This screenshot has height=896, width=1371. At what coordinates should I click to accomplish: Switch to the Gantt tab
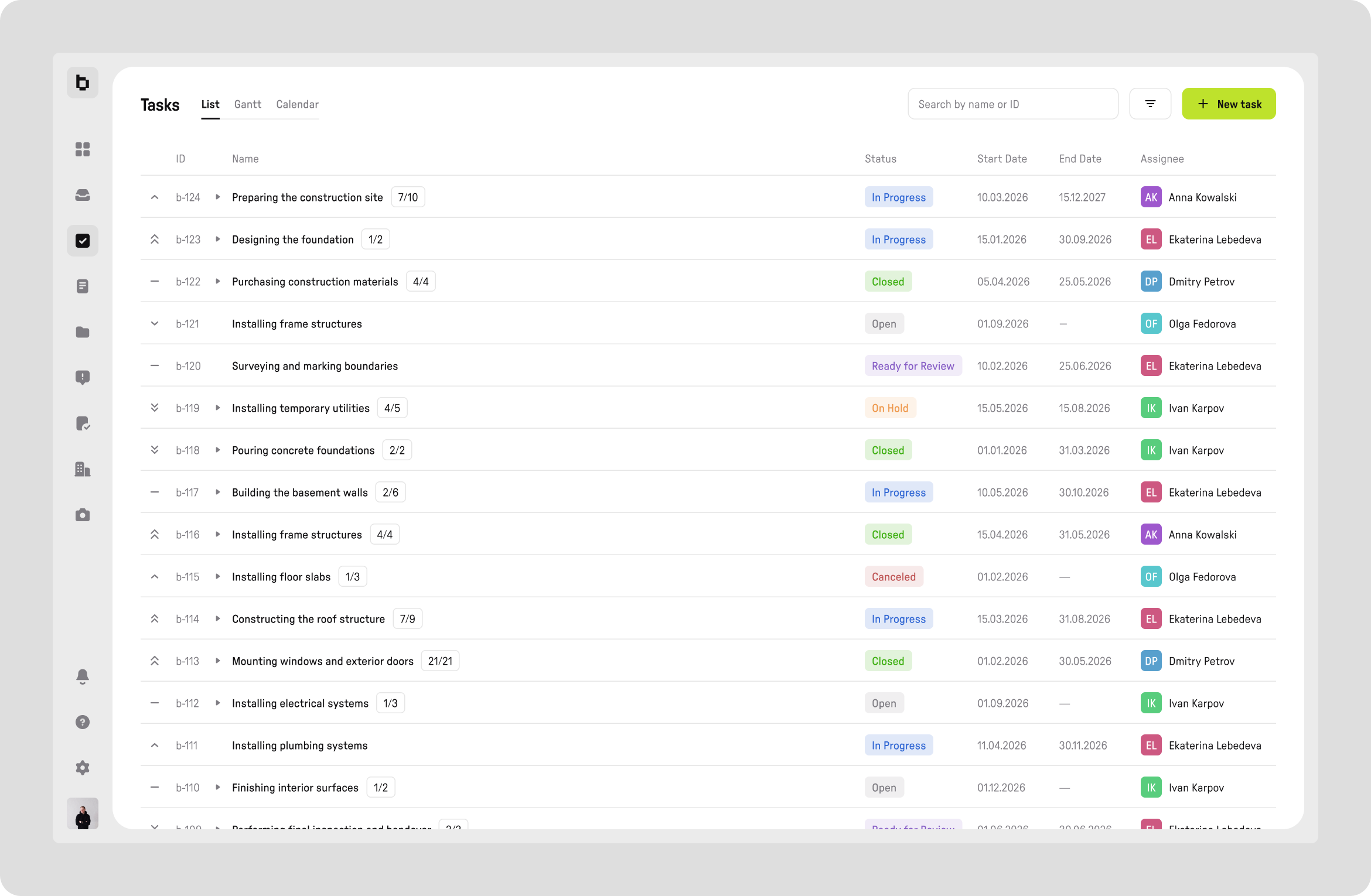click(248, 104)
